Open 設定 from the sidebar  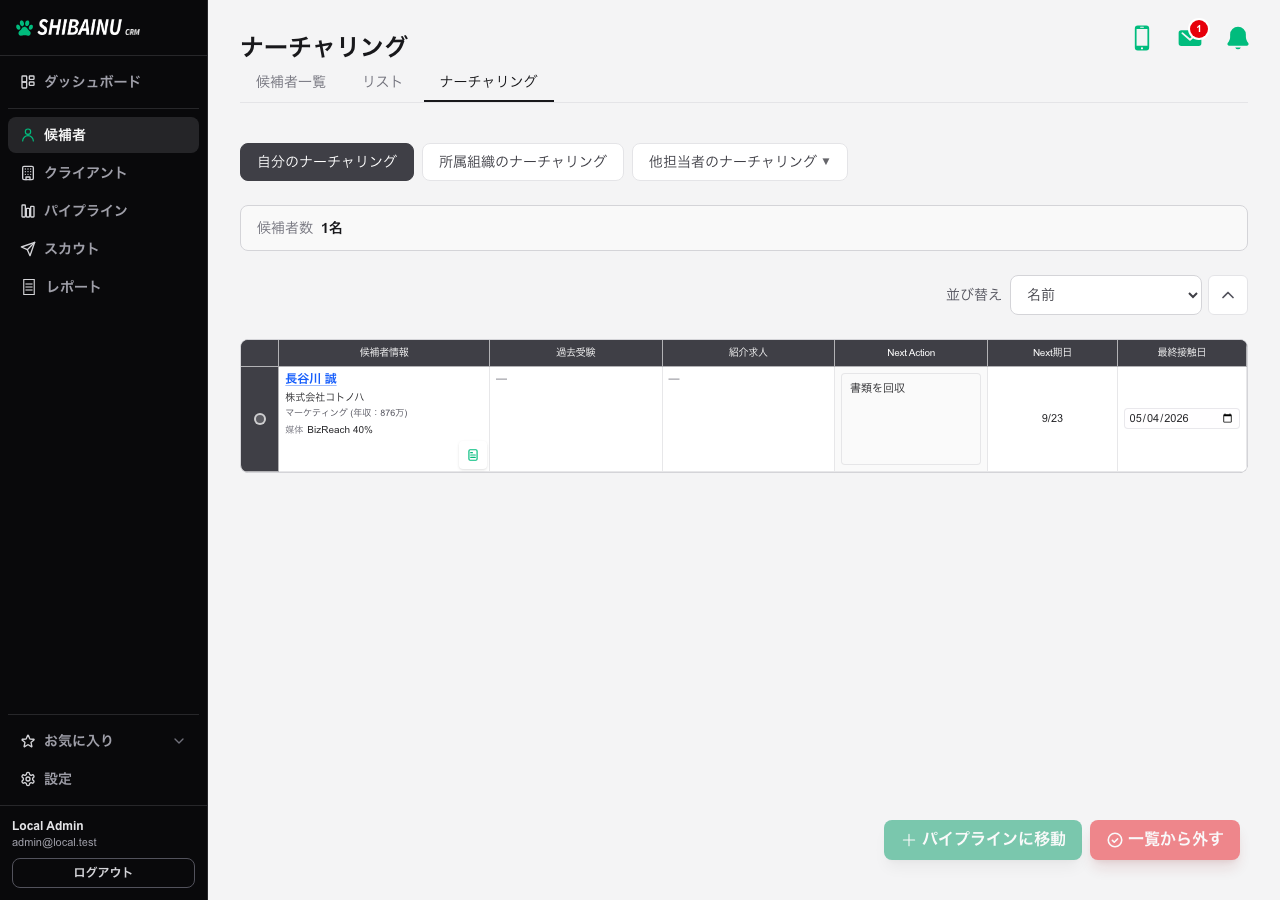pyautogui.click(x=104, y=779)
